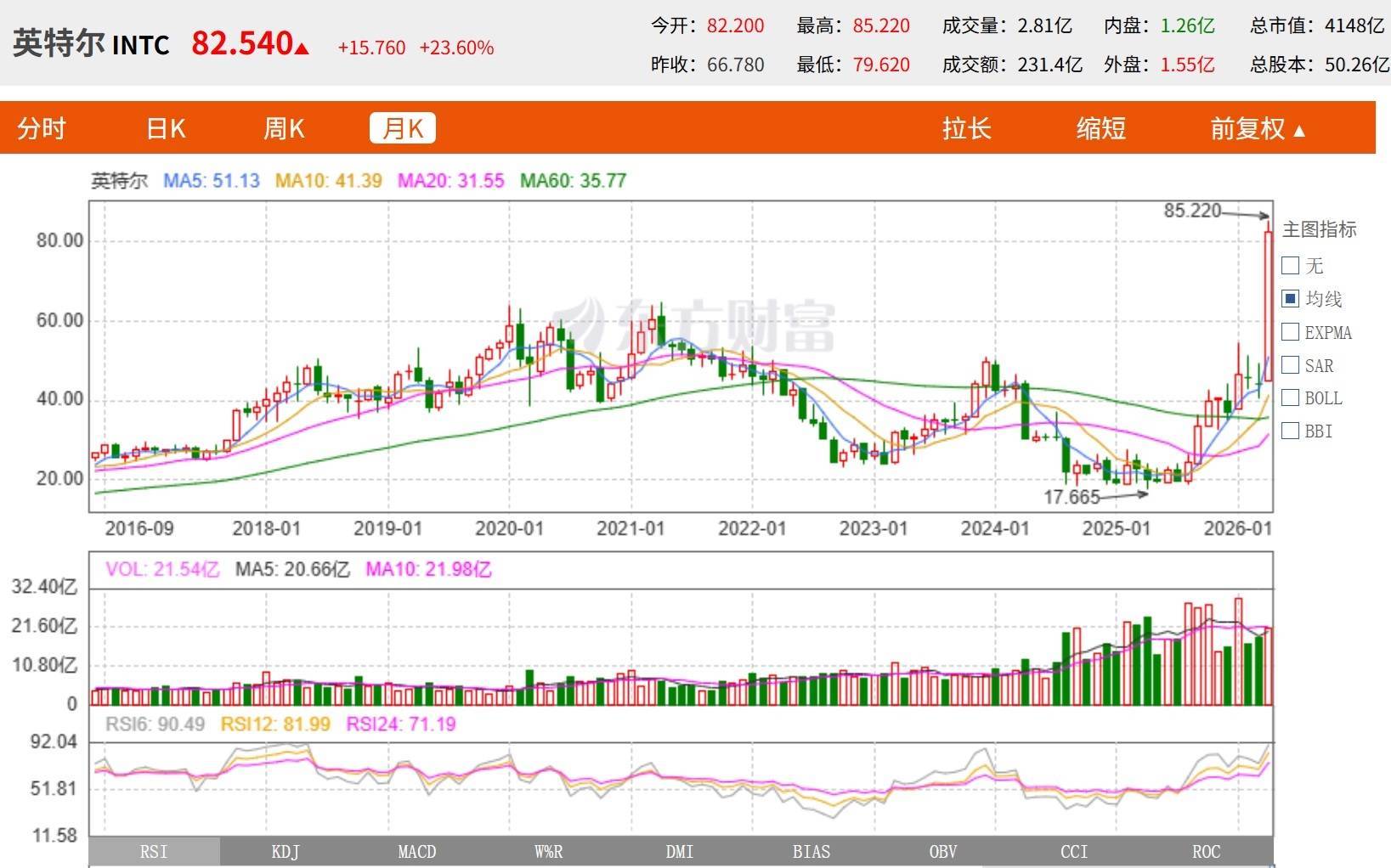Image resolution: width=1391 pixels, height=868 pixels.
Task: Select the 日K daily candlestick tab
Action: [166, 128]
